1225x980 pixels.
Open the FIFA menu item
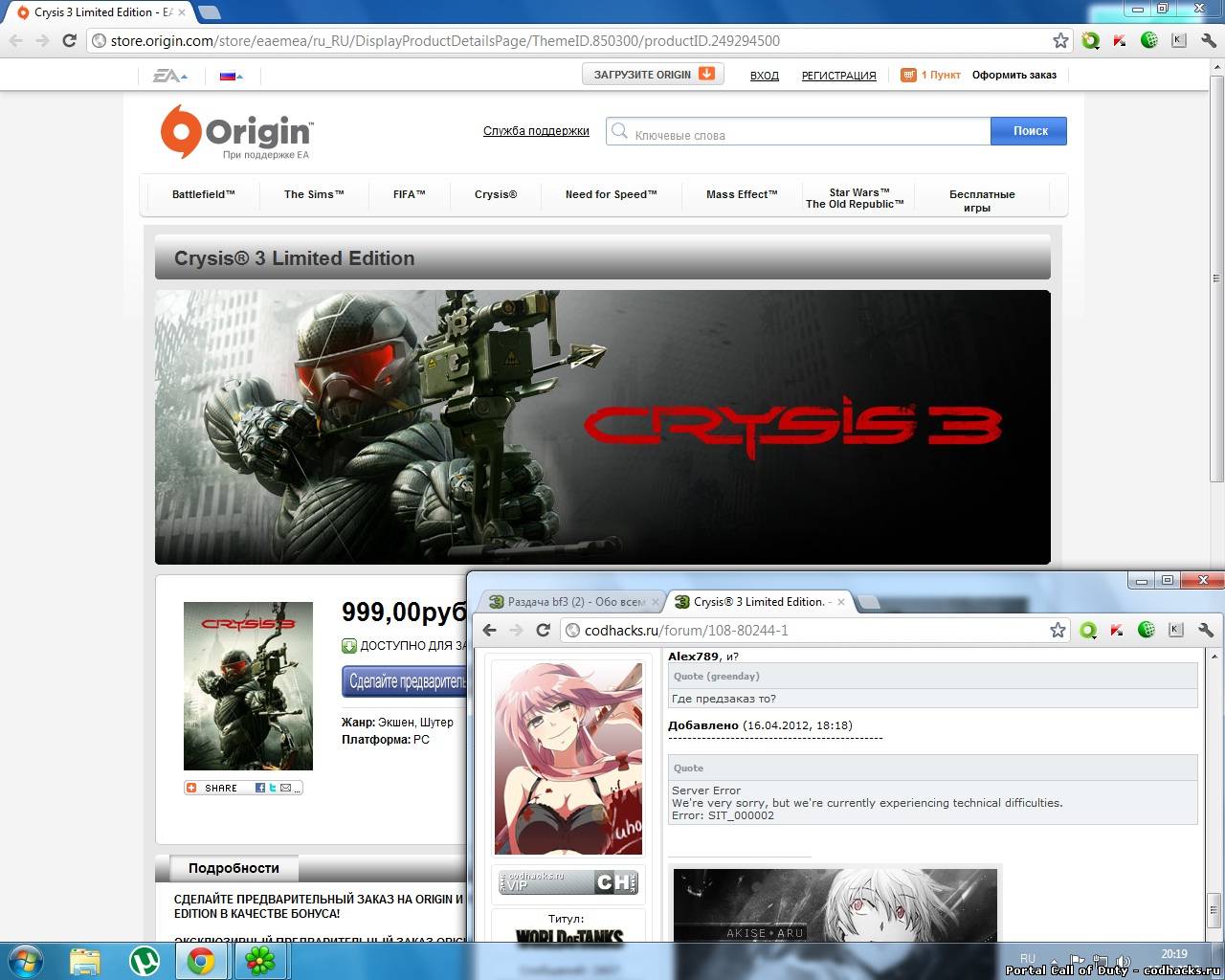click(x=409, y=194)
